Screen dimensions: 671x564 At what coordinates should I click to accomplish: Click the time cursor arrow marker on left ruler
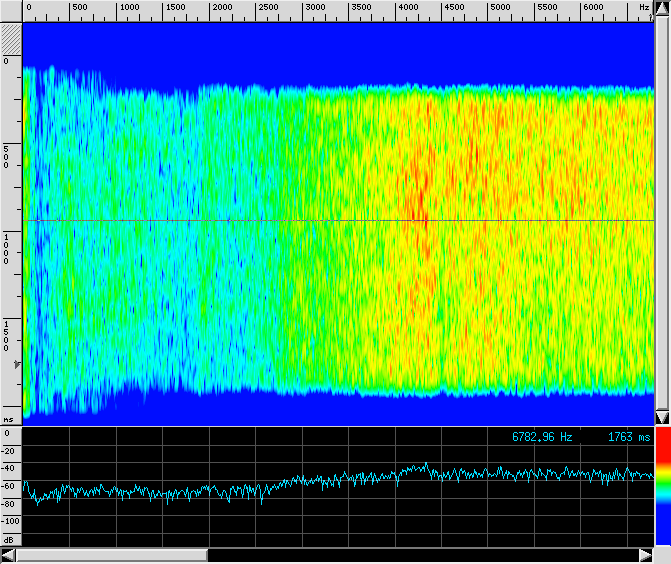coord(16,367)
